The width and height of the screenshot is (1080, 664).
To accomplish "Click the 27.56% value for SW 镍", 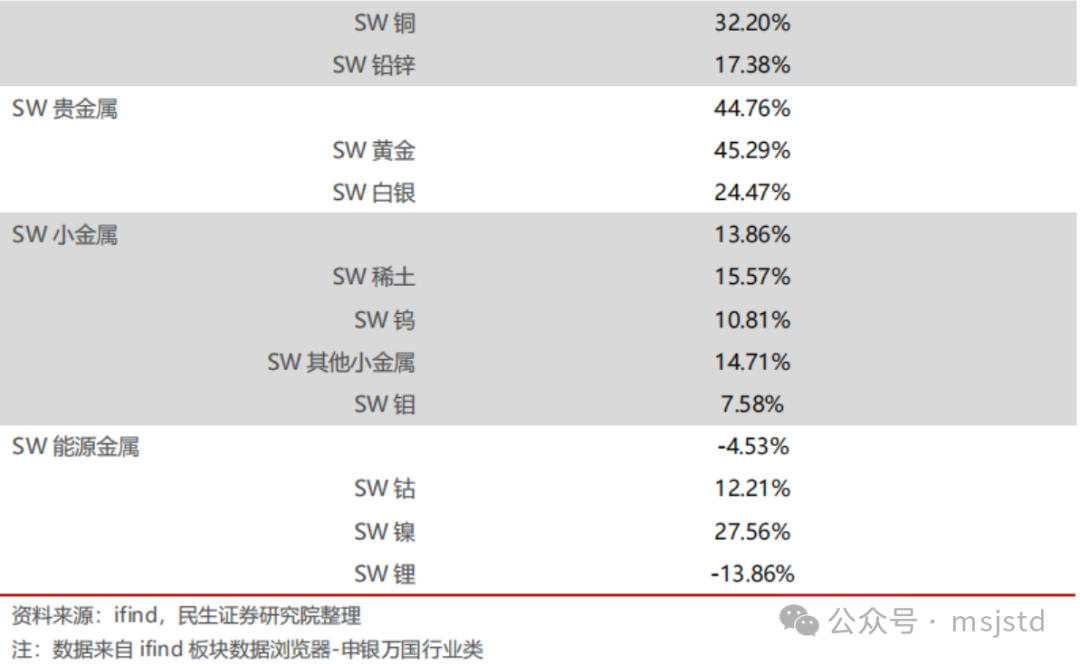I will click(x=752, y=532).
